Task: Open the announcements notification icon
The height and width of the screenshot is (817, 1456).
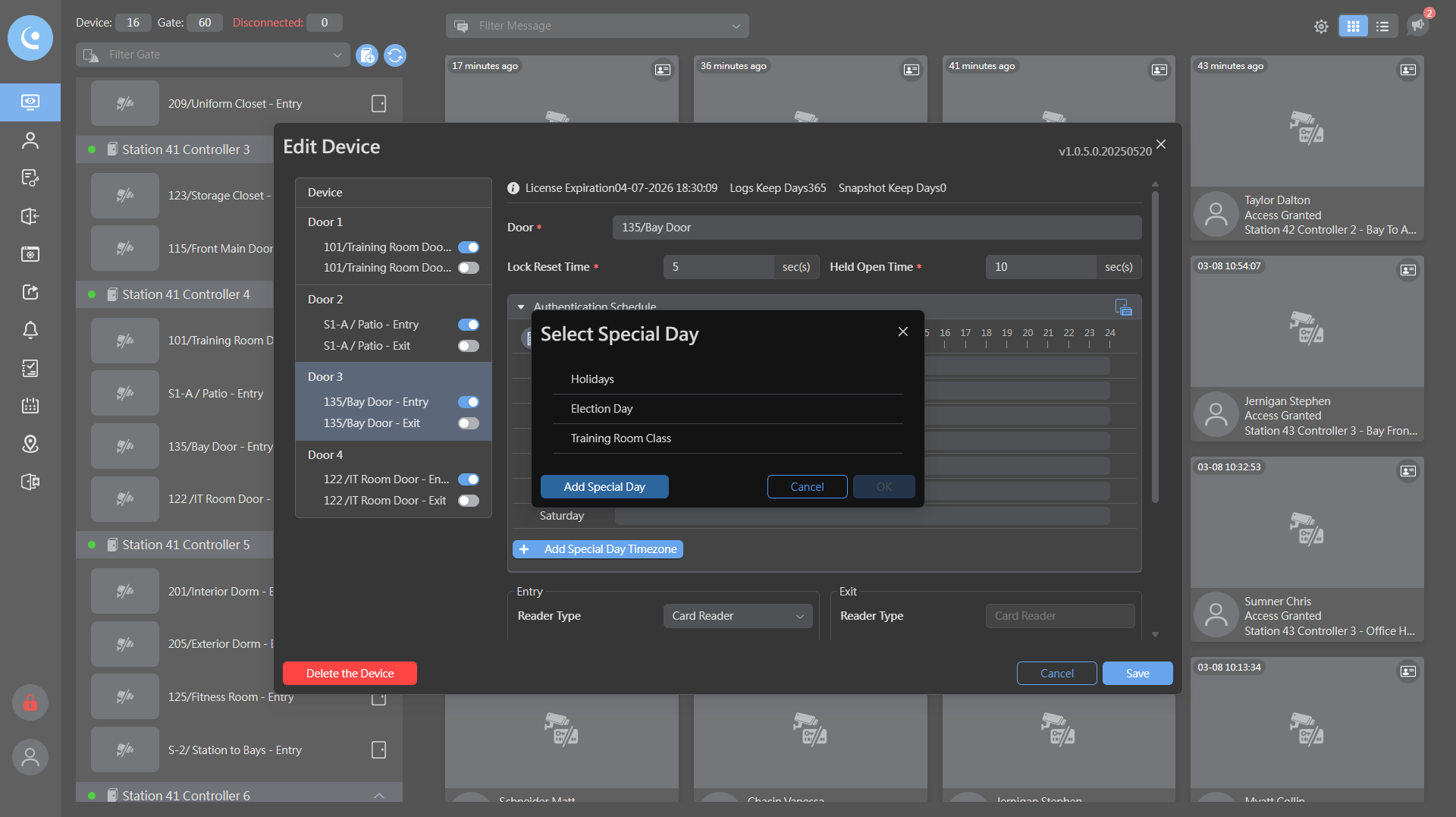Action: (1417, 25)
